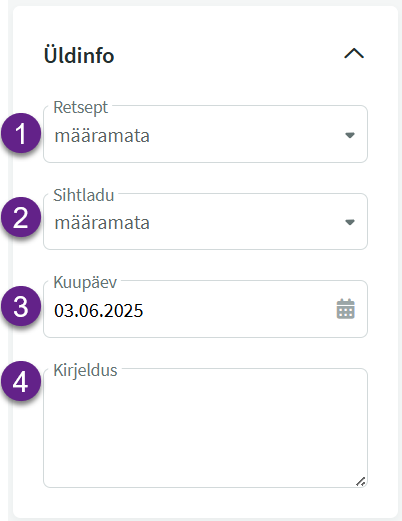This screenshot has width=402, height=521.
Task: Select the purple number 3 badge
Action: click(21, 306)
